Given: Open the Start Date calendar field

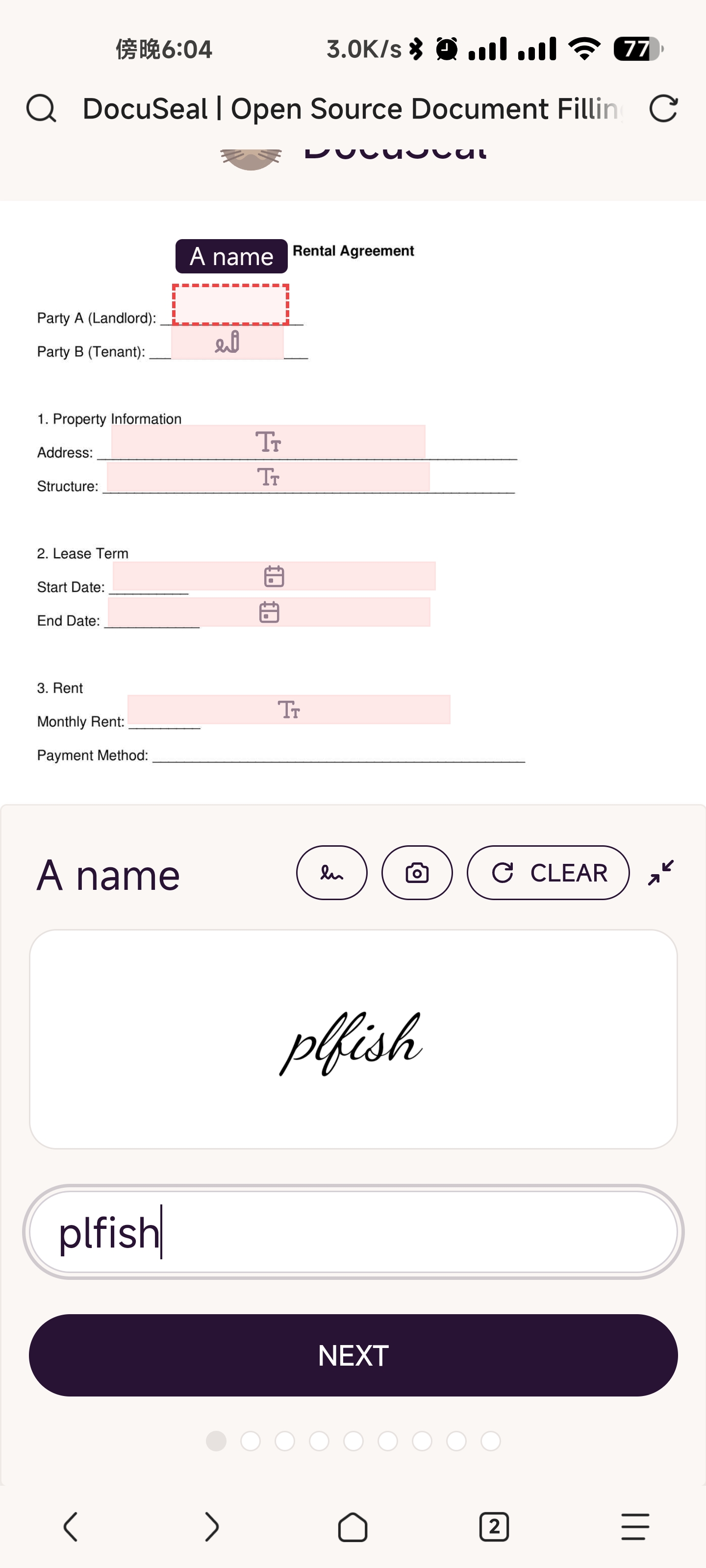Looking at the screenshot, I should click(x=274, y=576).
